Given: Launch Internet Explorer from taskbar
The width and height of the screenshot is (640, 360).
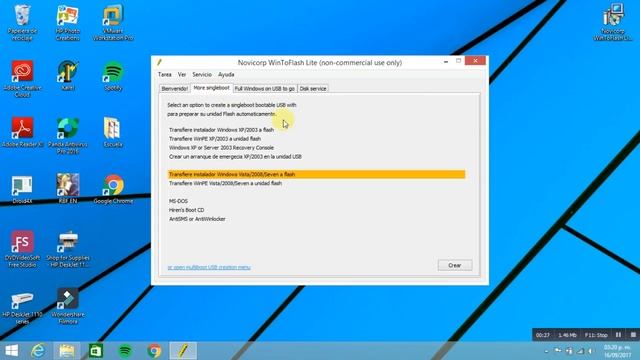Looking at the screenshot, I should point(38,351).
